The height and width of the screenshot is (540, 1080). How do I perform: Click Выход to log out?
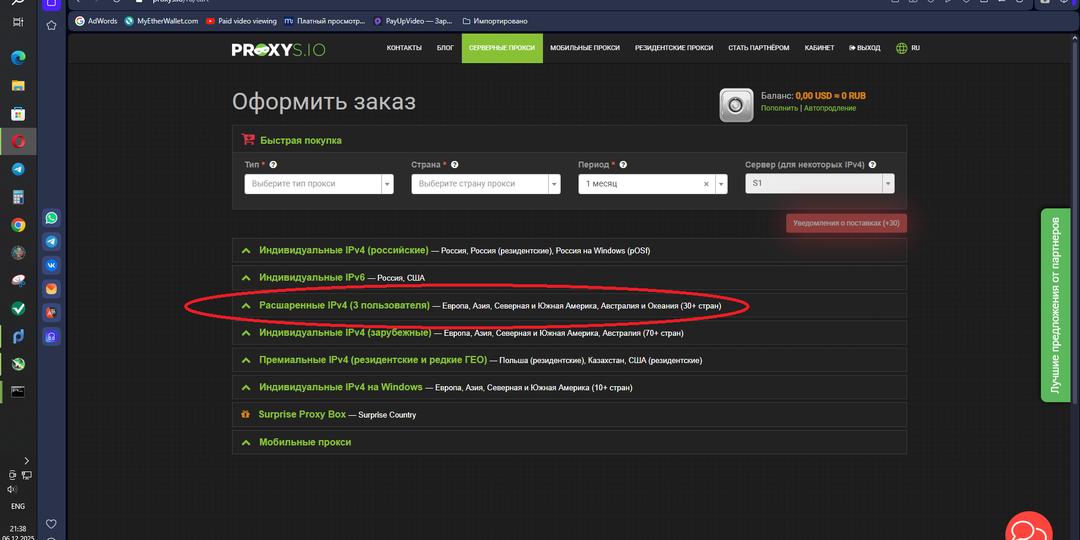(x=864, y=48)
